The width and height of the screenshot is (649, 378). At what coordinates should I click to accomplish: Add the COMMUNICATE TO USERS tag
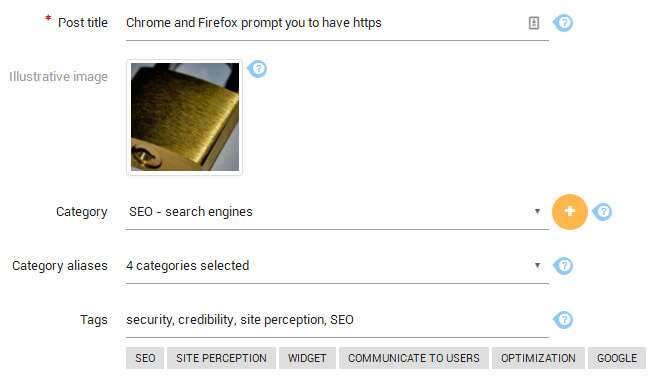413,358
